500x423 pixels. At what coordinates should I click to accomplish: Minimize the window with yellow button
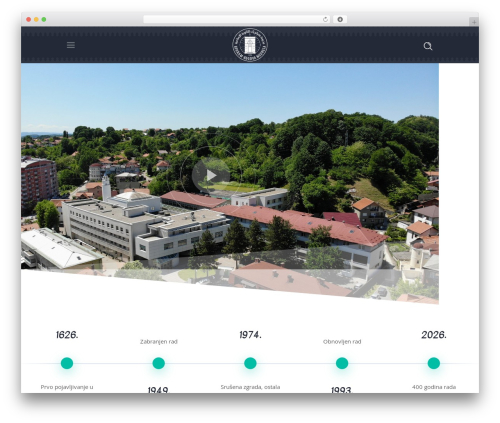36,20
